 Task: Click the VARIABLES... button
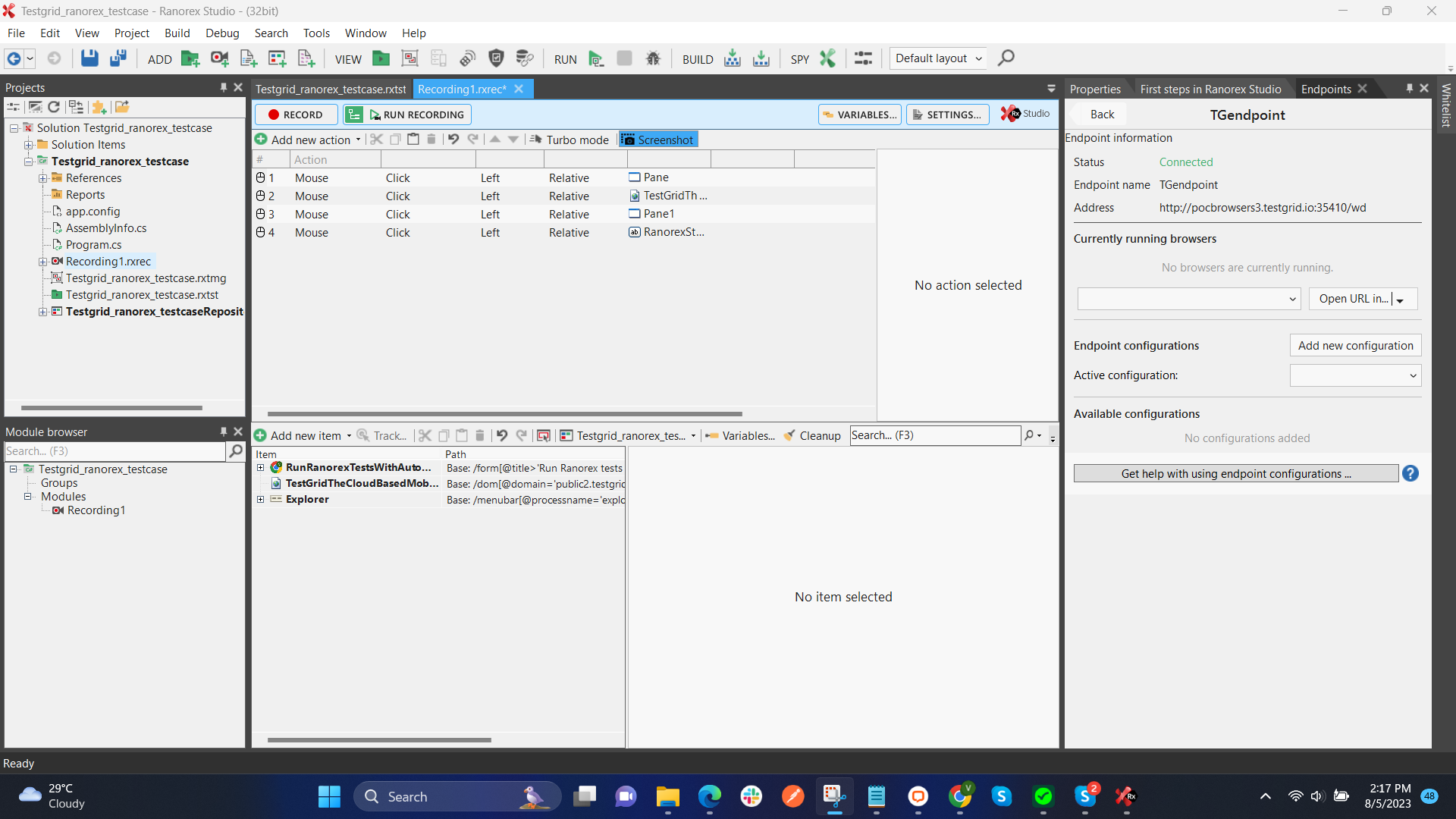860,115
